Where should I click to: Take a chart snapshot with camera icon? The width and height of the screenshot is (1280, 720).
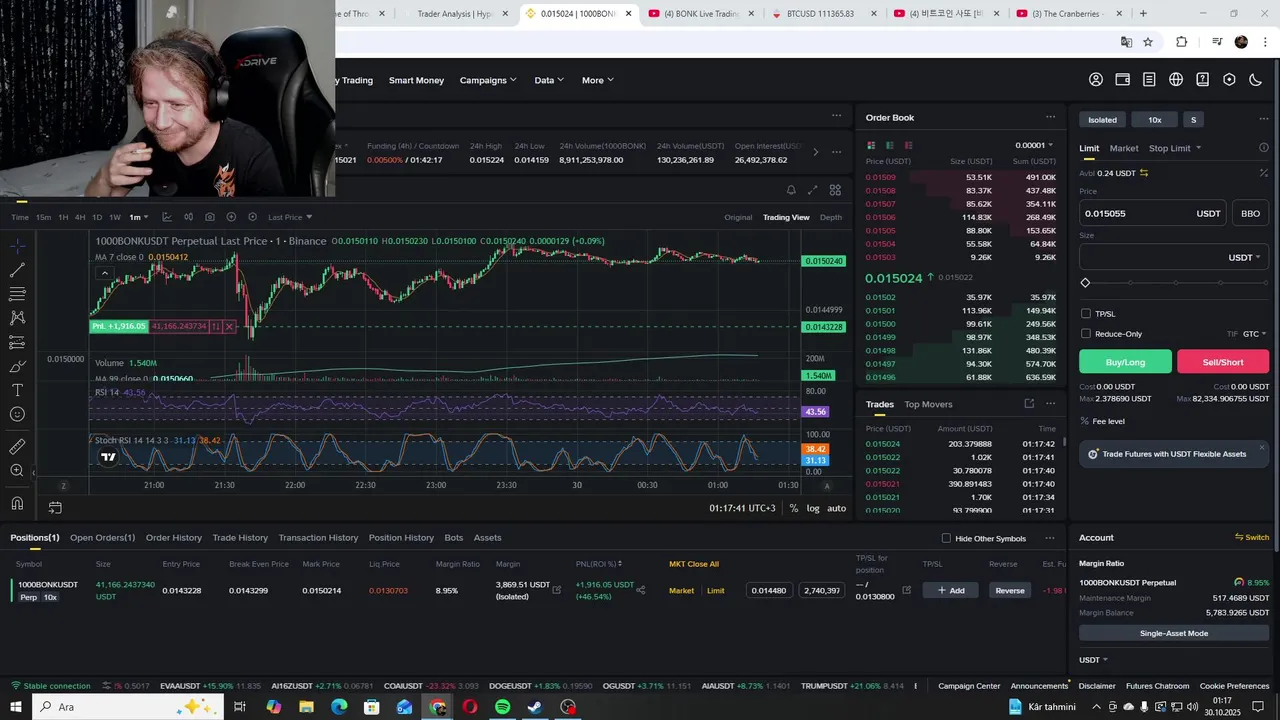209,217
